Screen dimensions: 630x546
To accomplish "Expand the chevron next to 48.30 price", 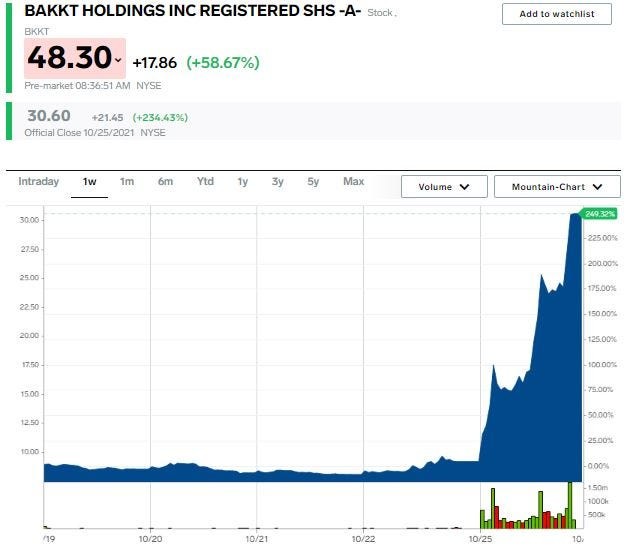I will coord(118,61).
